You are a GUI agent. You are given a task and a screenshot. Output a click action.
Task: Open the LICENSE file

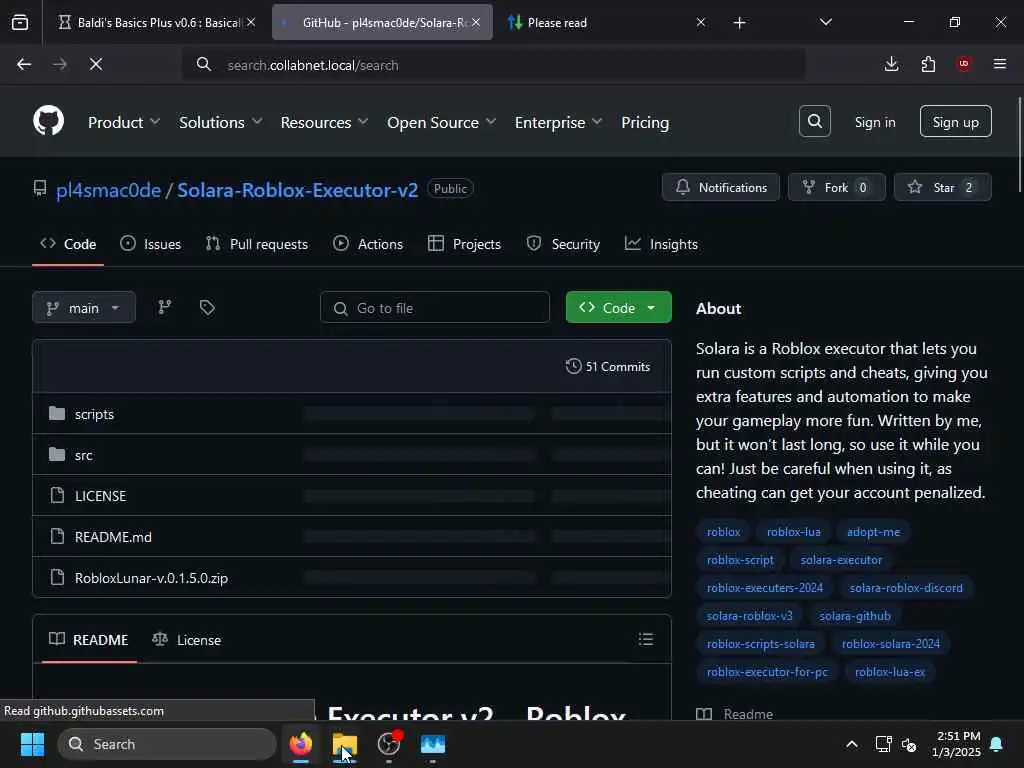click(x=101, y=496)
